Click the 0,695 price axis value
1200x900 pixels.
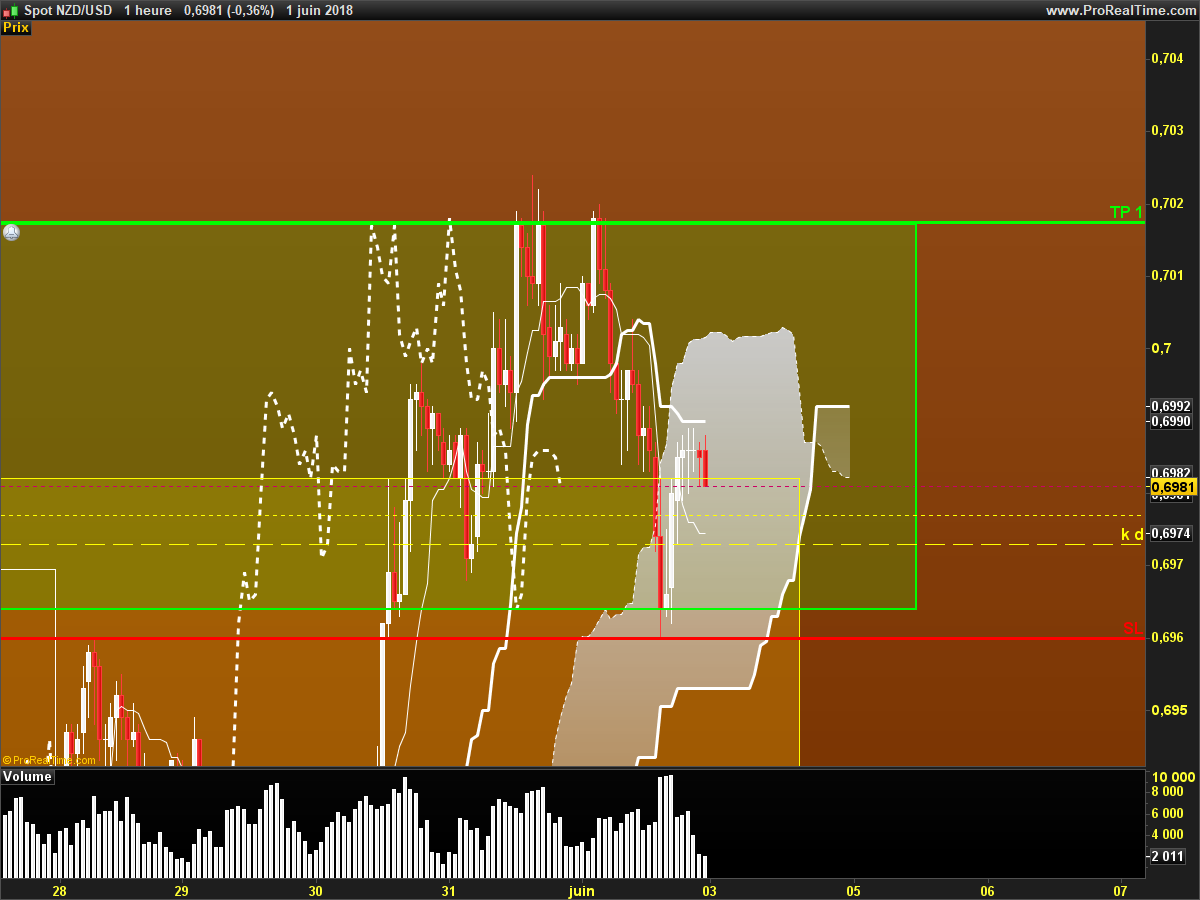[1168, 710]
